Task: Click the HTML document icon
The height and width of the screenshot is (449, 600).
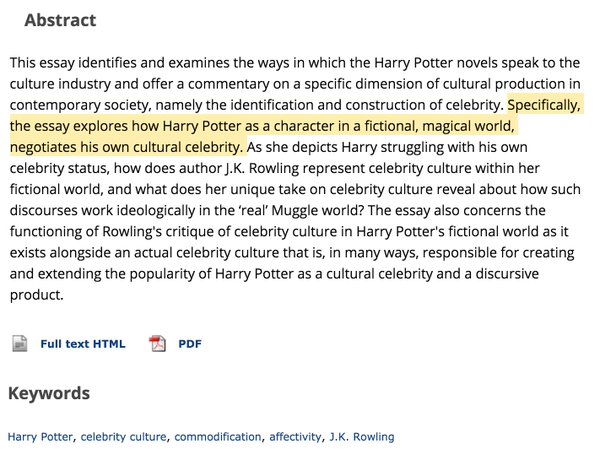Action: point(20,343)
